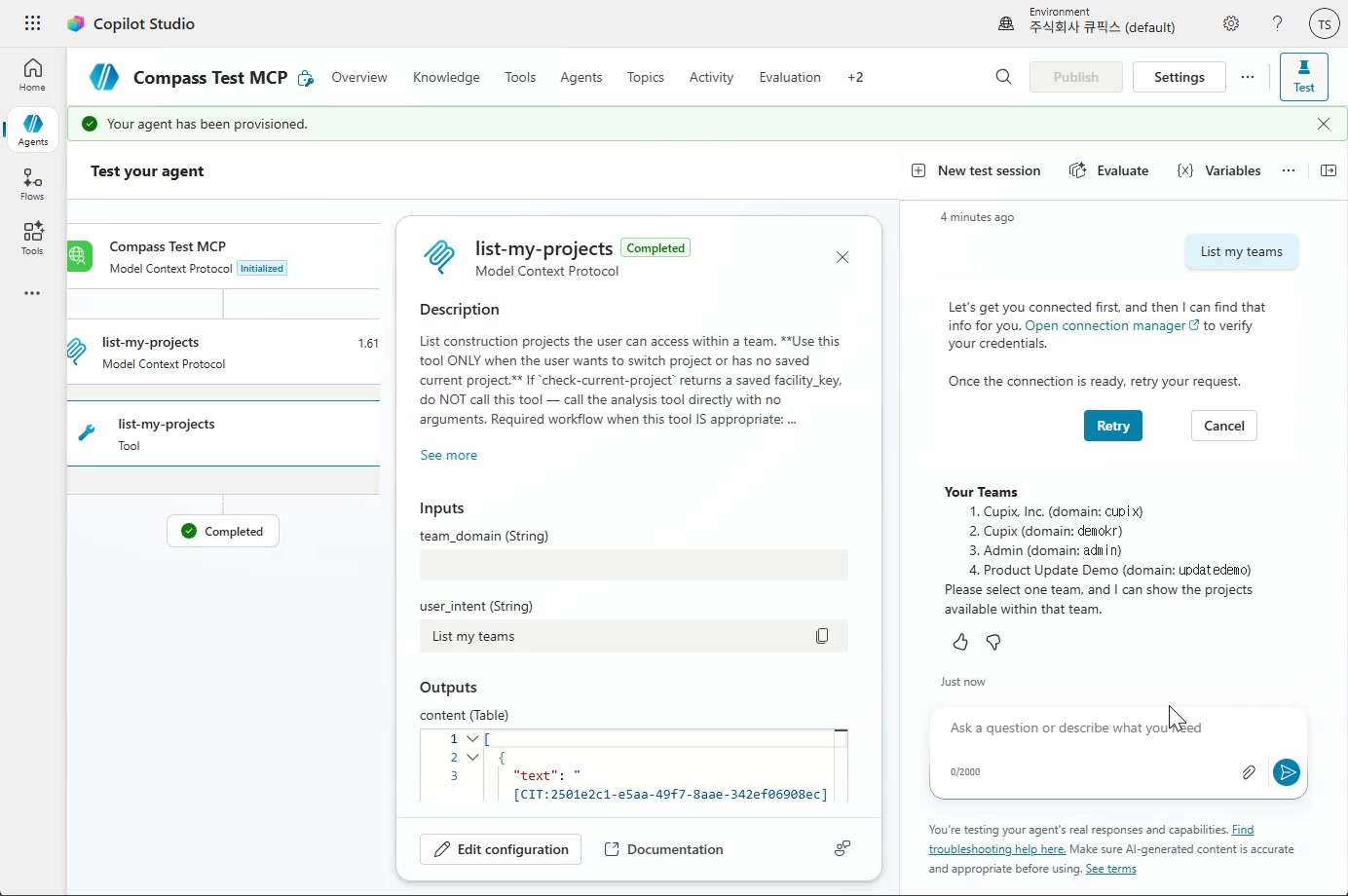Open connection manager link
This screenshot has width=1348, height=896.
(x=1112, y=325)
